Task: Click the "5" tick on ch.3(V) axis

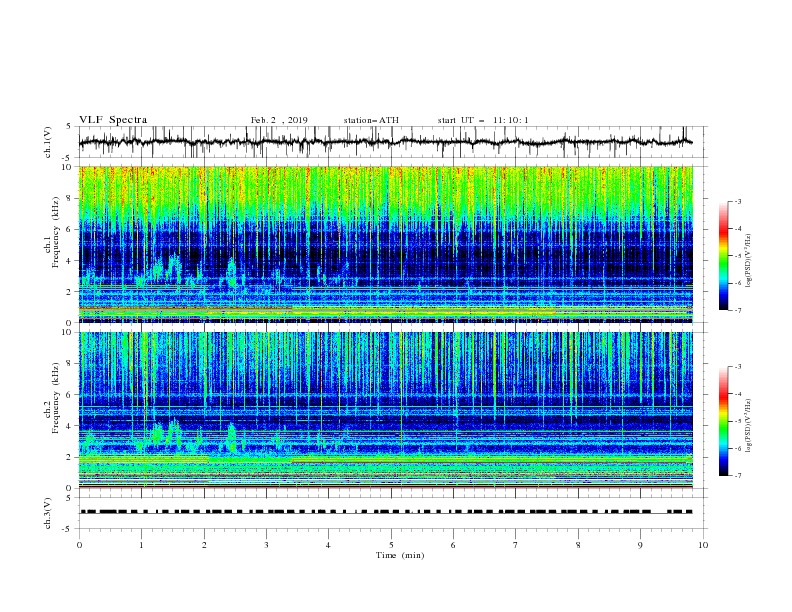Action: point(69,498)
